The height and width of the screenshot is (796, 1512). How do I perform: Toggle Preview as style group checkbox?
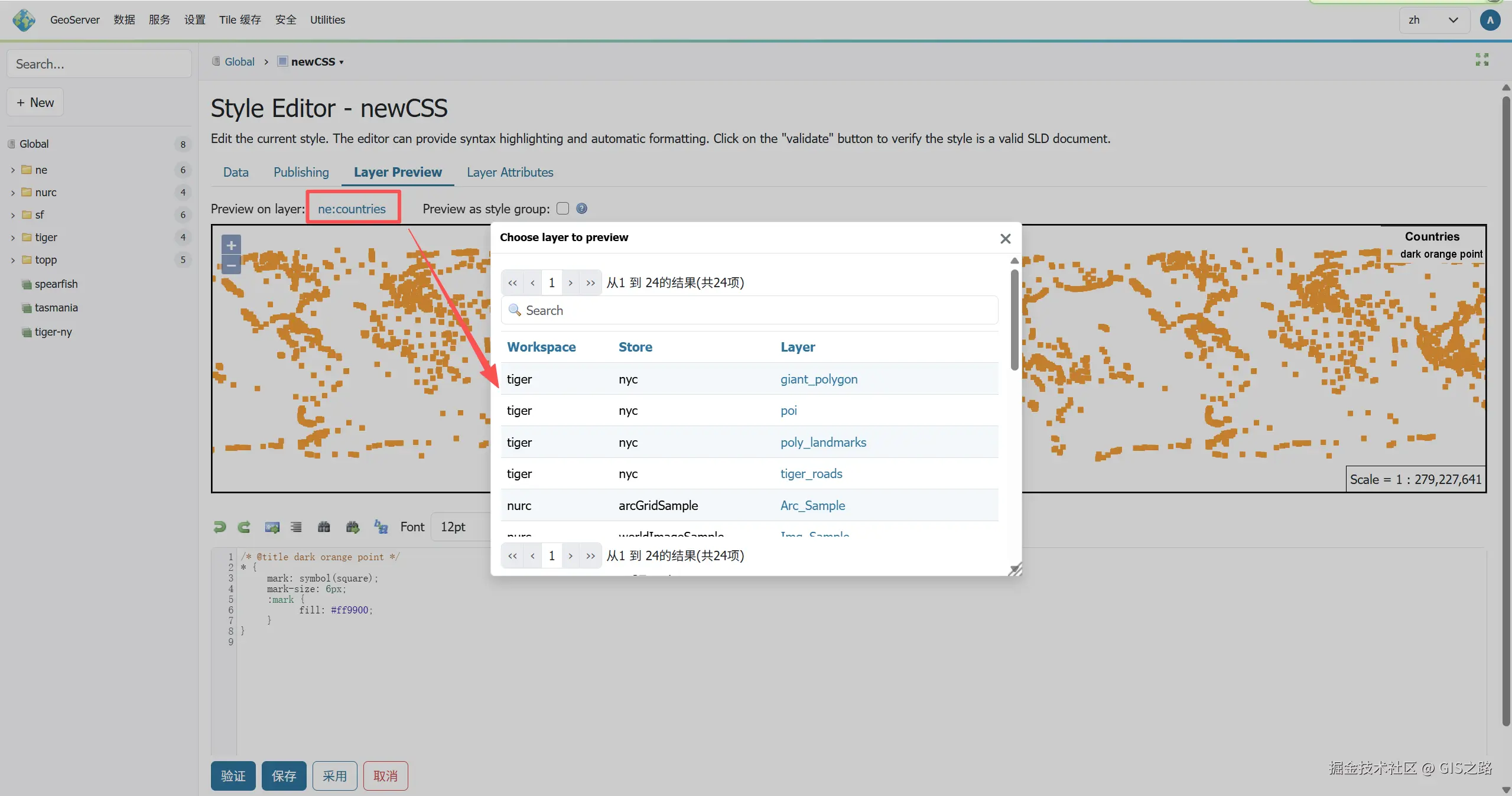562,209
